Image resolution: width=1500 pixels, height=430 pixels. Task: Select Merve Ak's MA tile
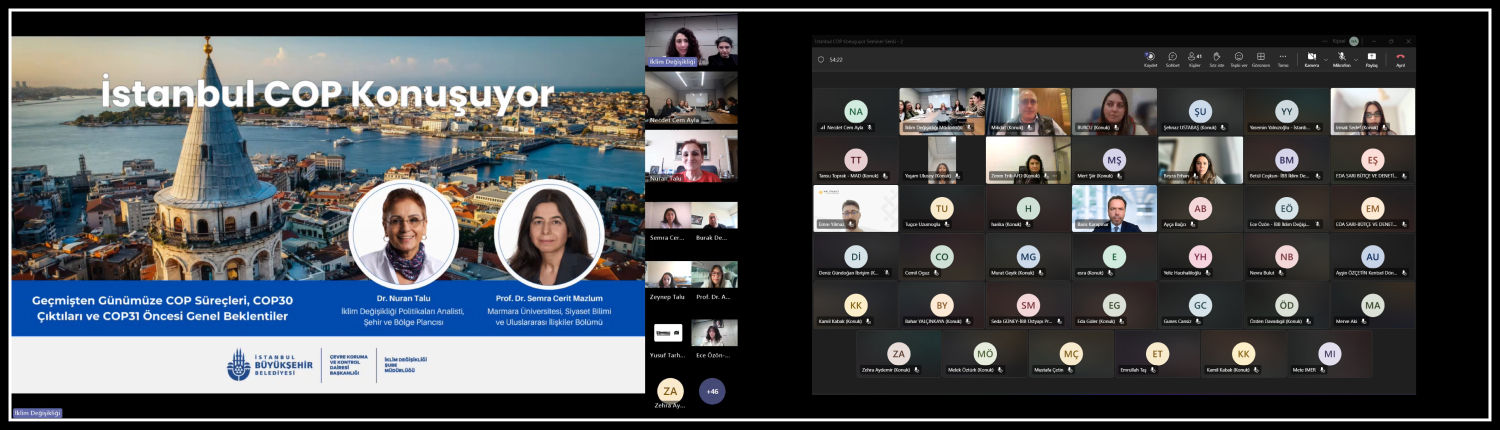(1373, 305)
